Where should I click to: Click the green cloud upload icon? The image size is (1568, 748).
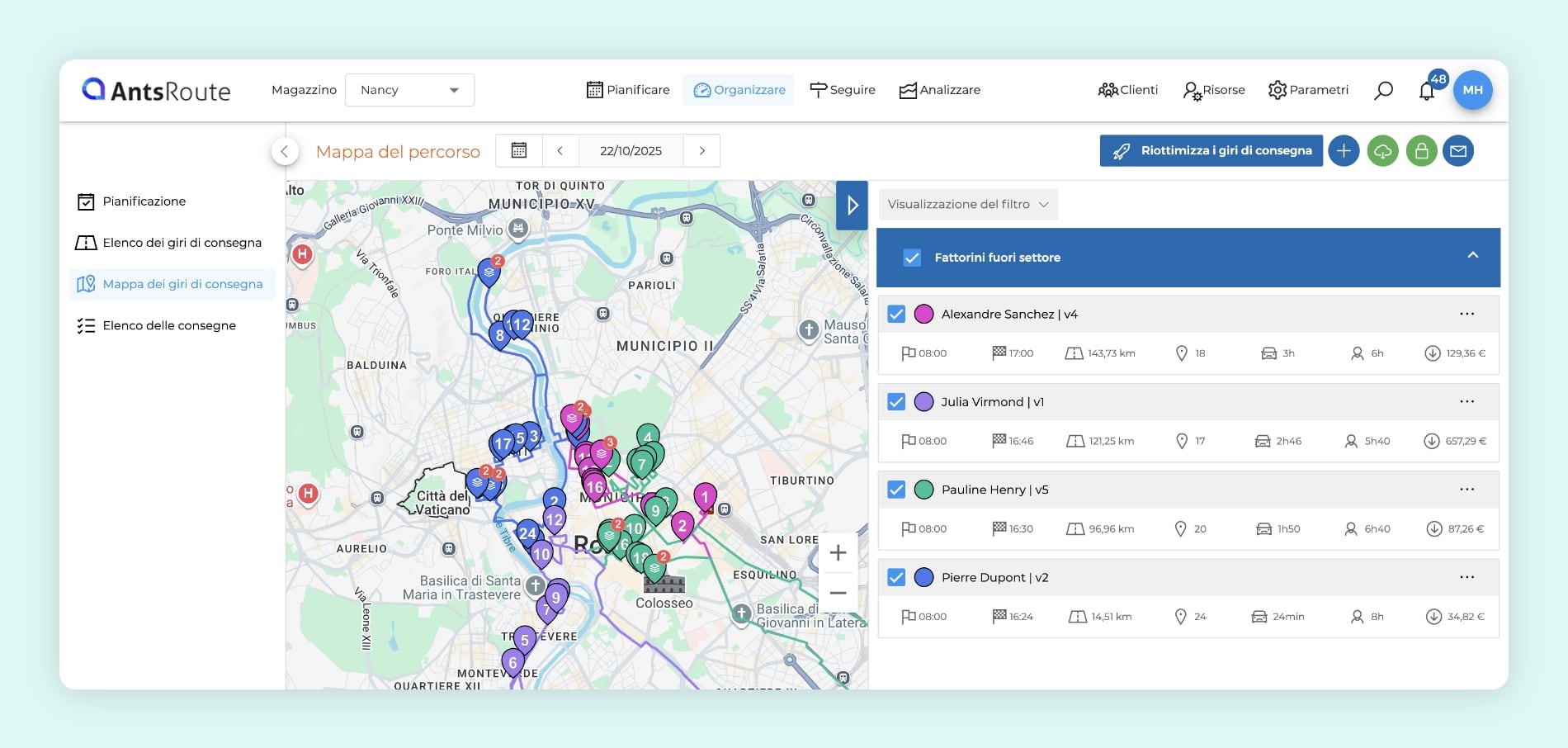[x=1382, y=151]
